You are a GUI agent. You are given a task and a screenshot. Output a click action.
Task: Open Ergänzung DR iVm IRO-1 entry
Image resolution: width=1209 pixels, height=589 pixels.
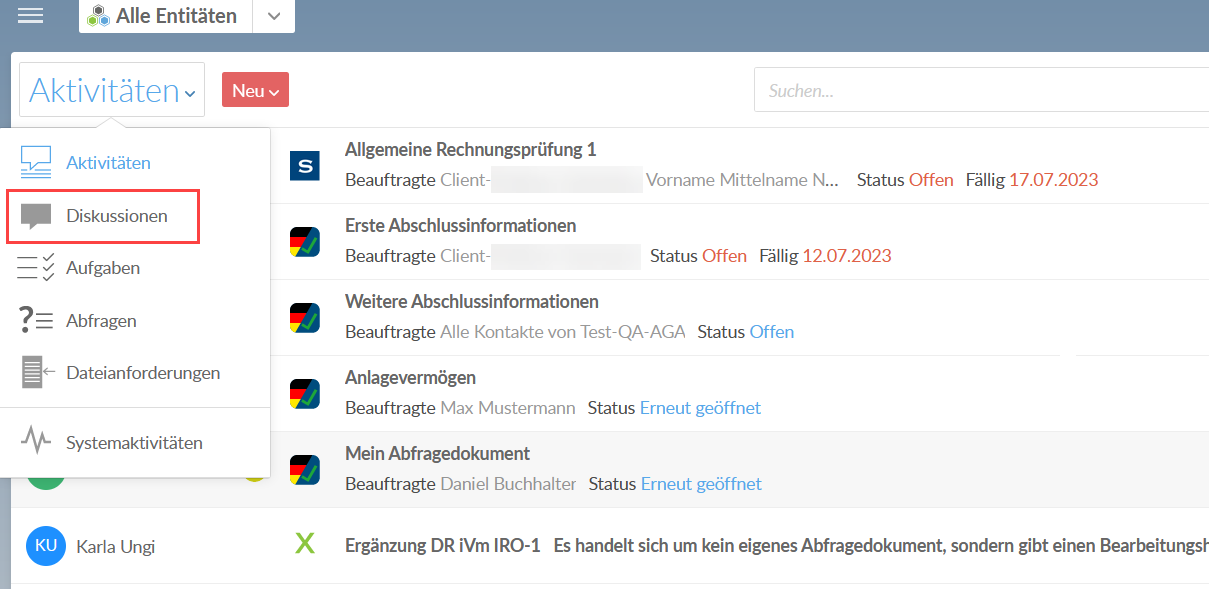point(442,546)
